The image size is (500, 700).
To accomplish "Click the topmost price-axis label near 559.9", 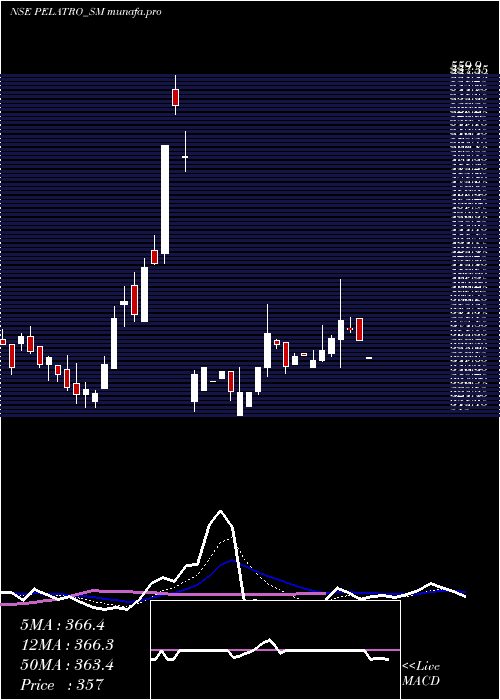I will click(x=468, y=66).
